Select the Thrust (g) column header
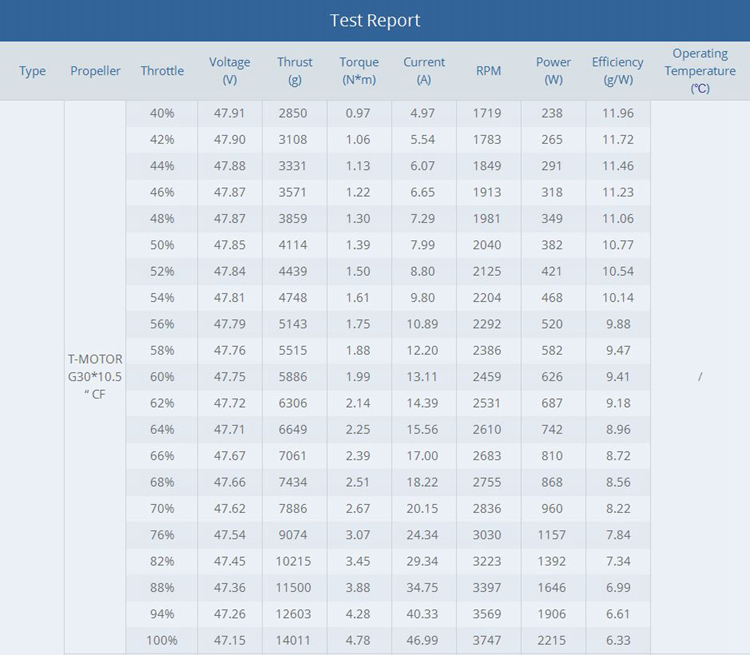Image resolution: width=750 pixels, height=655 pixels. (x=295, y=71)
